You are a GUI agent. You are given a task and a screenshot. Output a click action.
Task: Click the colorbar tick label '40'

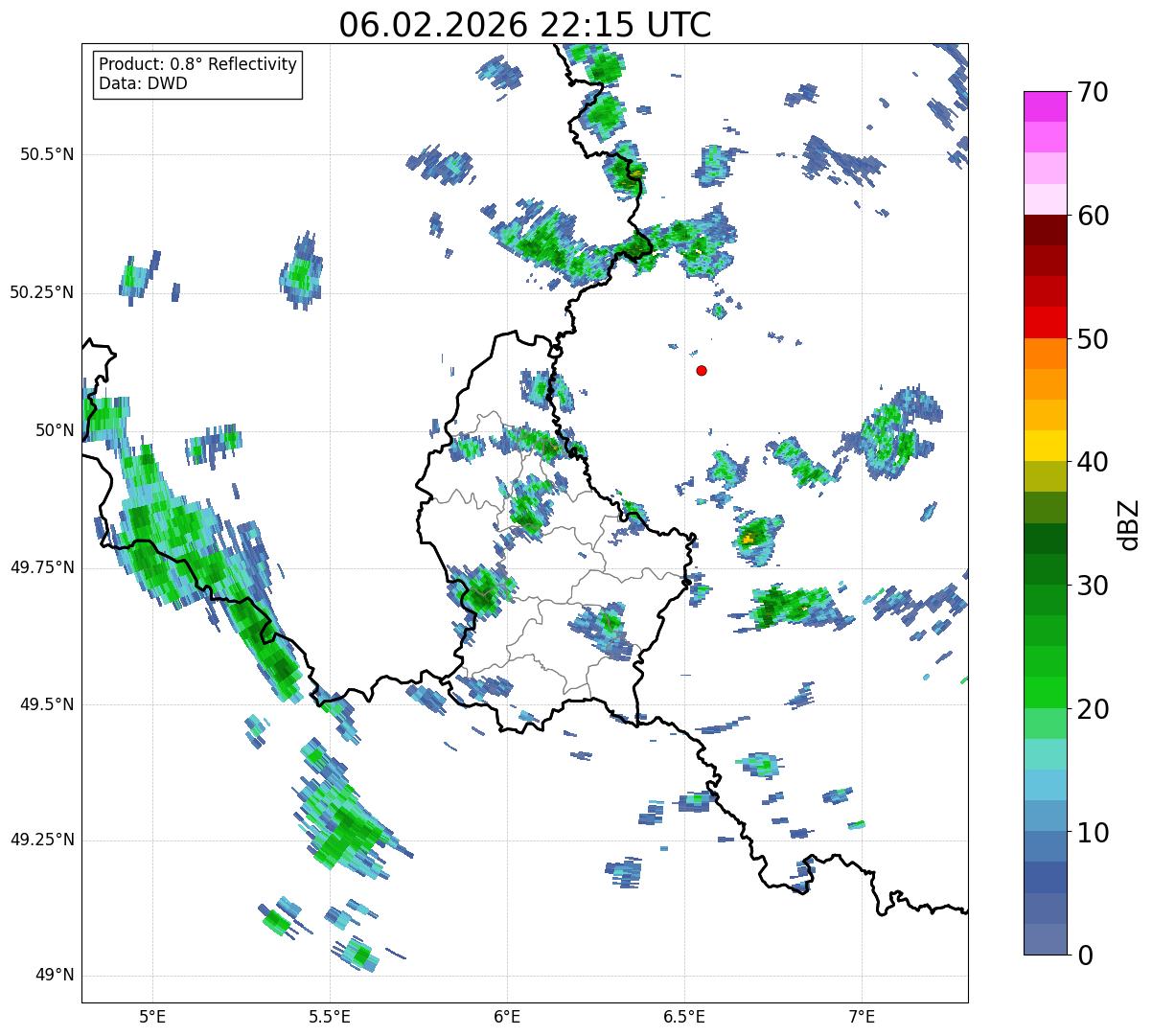pyautogui.click(x=1092, y=462)
